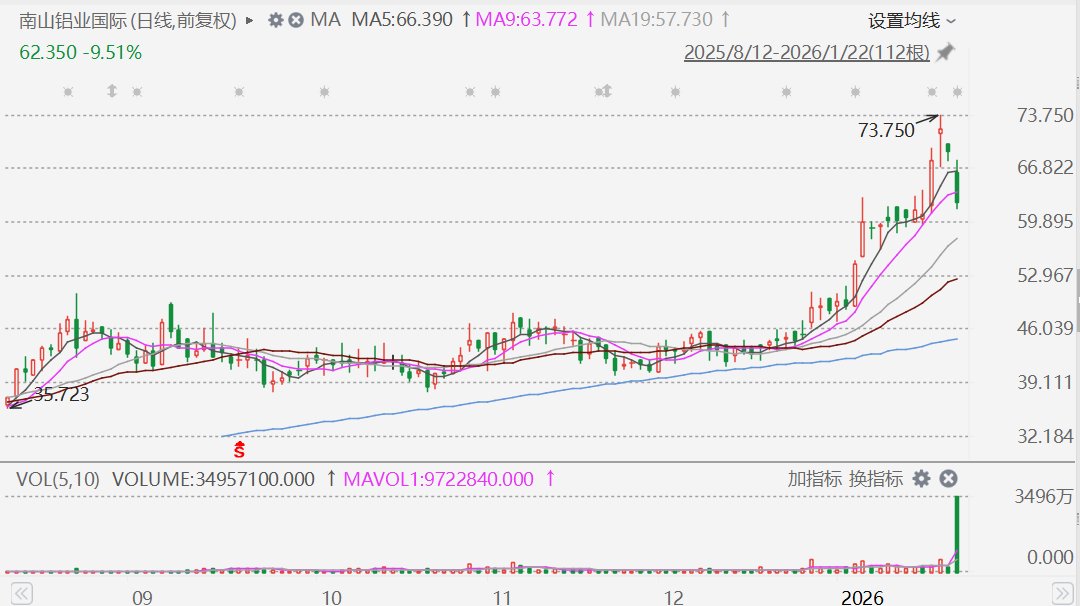Screen dimensions: 1080x606
Task: Select the MA19:57.730 moving average label
Action: pos(656,20)
